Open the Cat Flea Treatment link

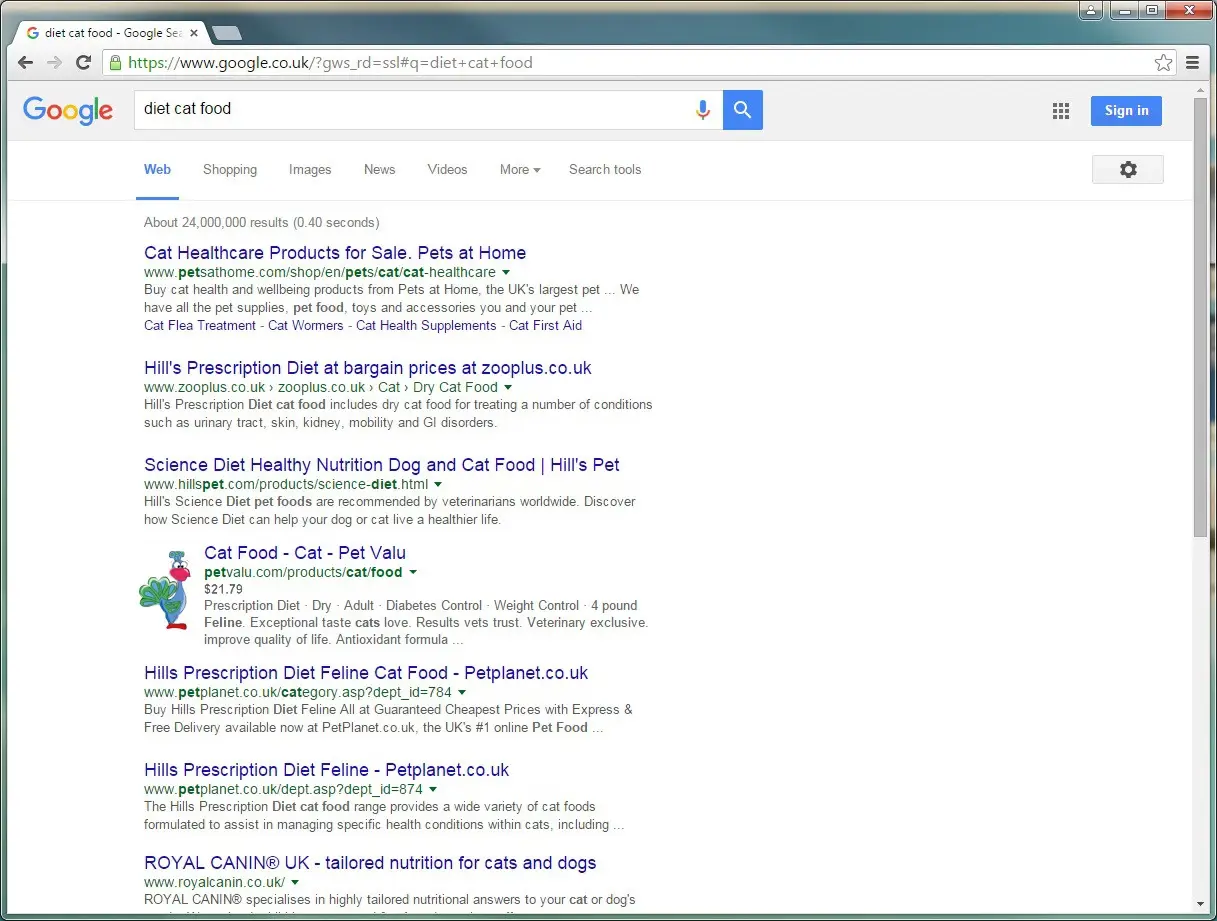click(x=199, y=325)
